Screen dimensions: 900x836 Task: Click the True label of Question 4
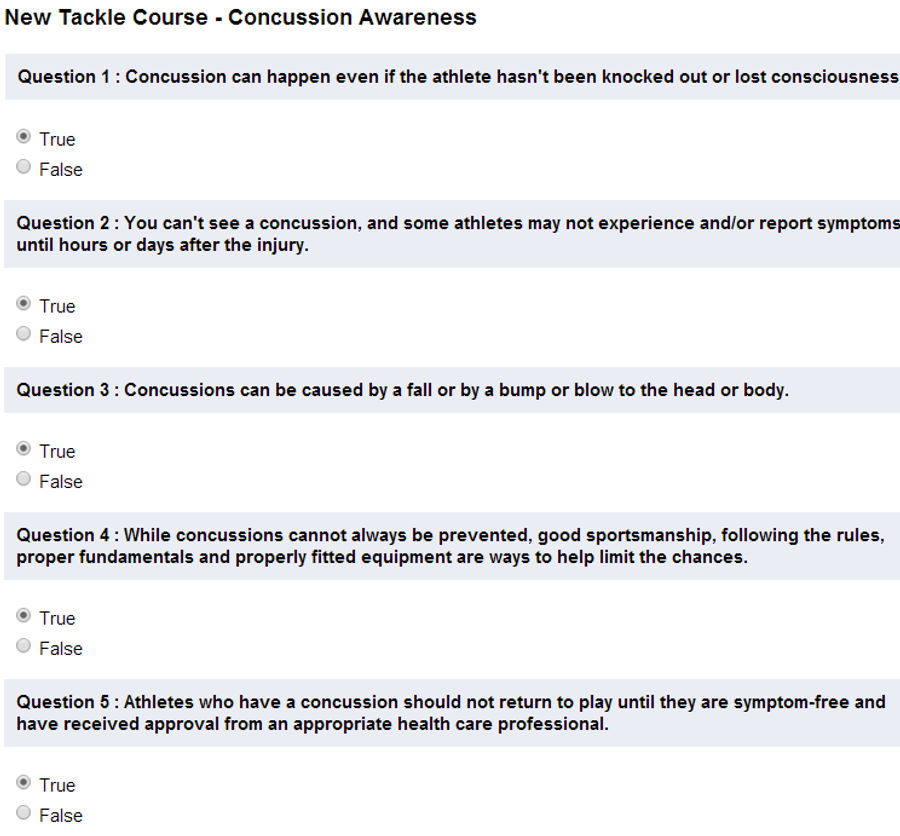[x=57, y=618]
